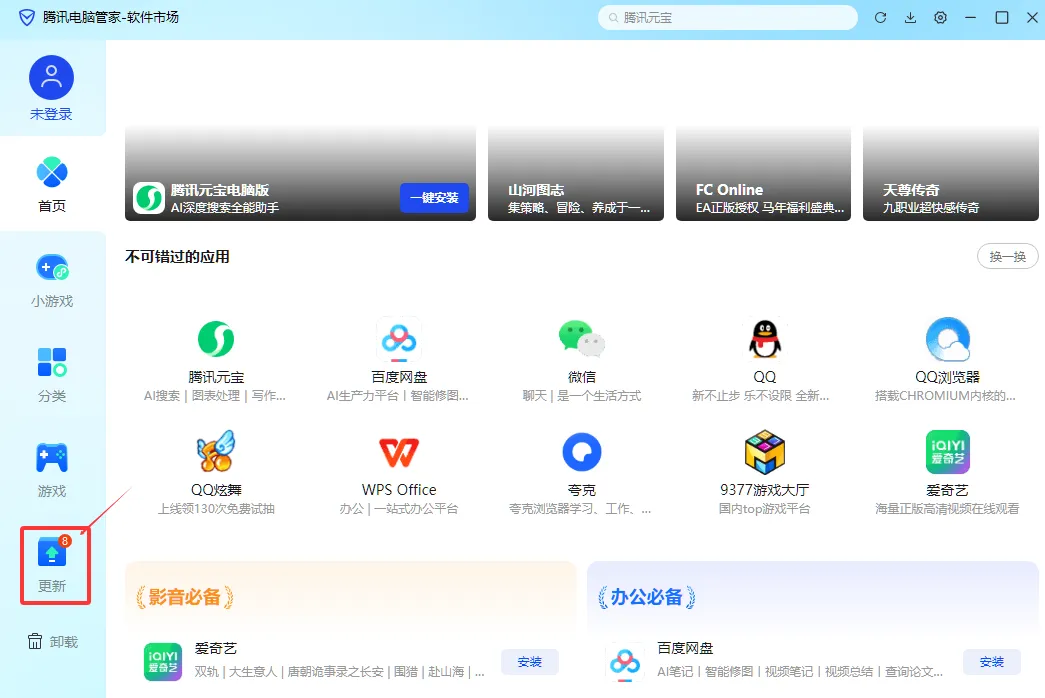Click the 上线领130次免费试抽 text
The image size is (1045, 698).
(x=216, y=509)
